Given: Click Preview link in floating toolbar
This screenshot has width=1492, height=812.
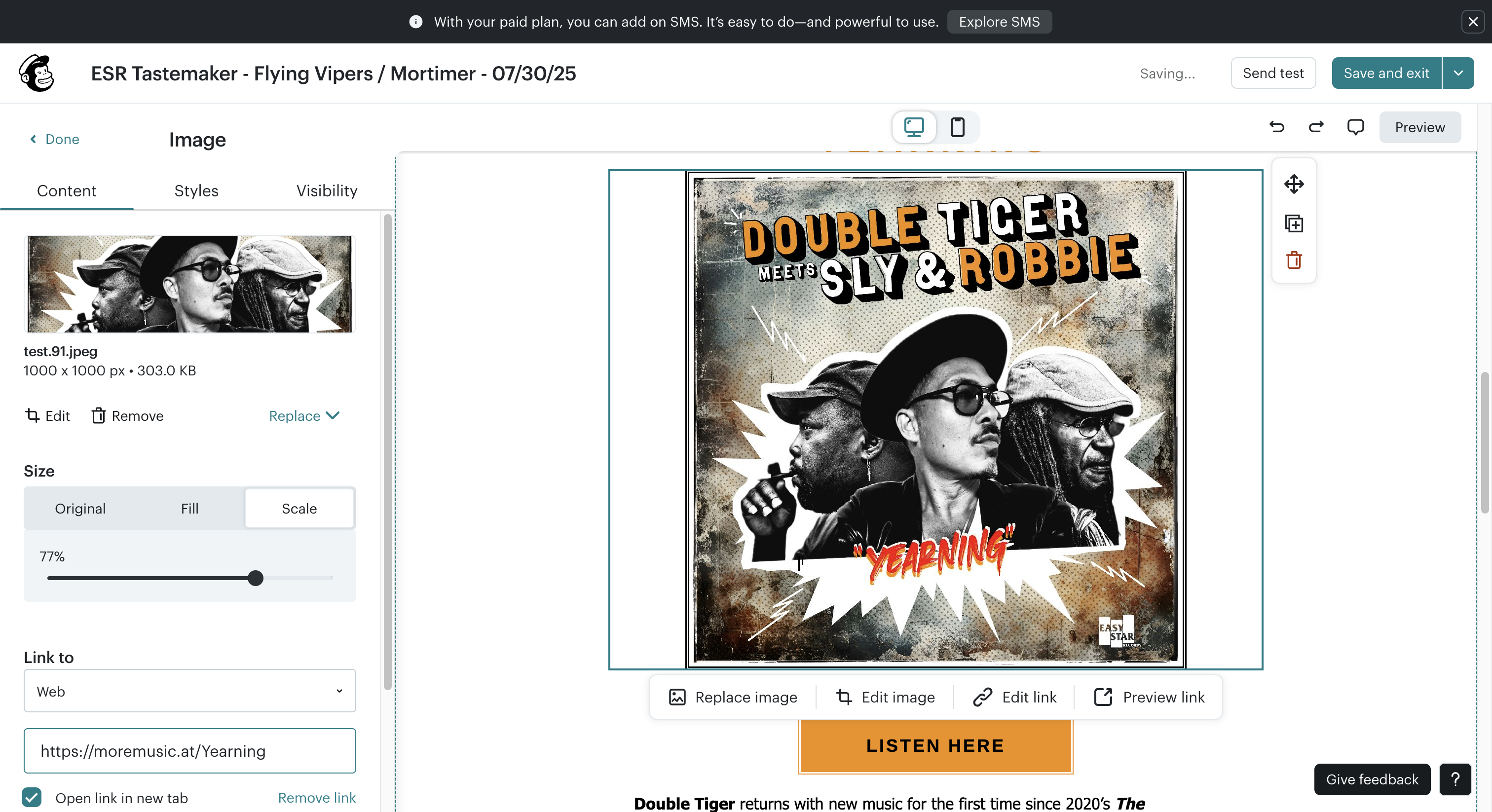Looking at the screenshot, I should (x=1149, y=698).
